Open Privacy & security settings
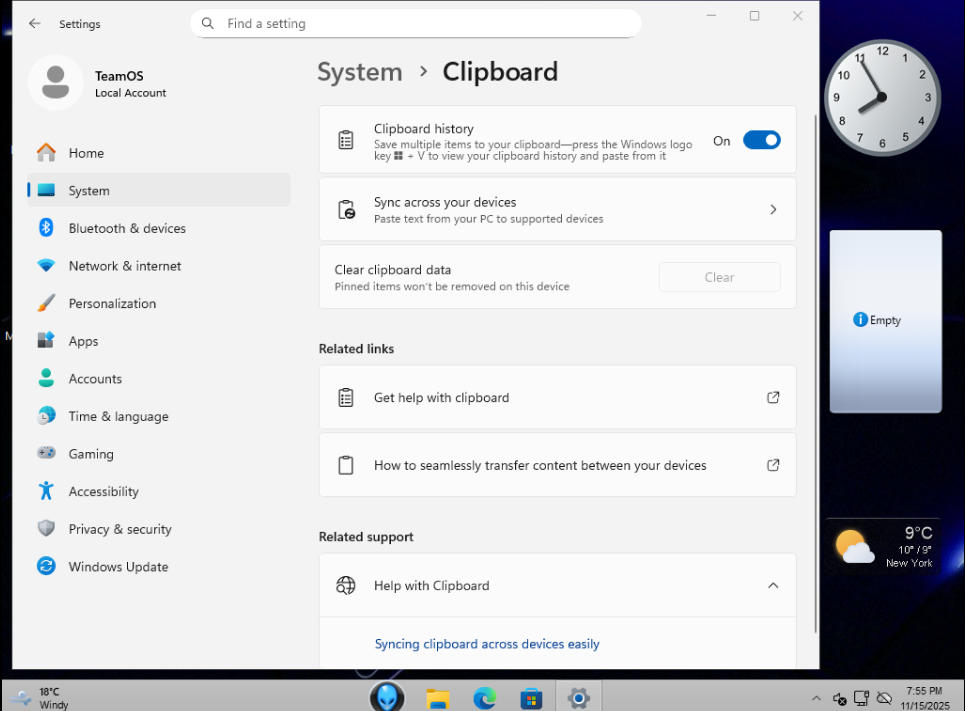The height and width of the screenshot is (711, 965). (120, 530)
